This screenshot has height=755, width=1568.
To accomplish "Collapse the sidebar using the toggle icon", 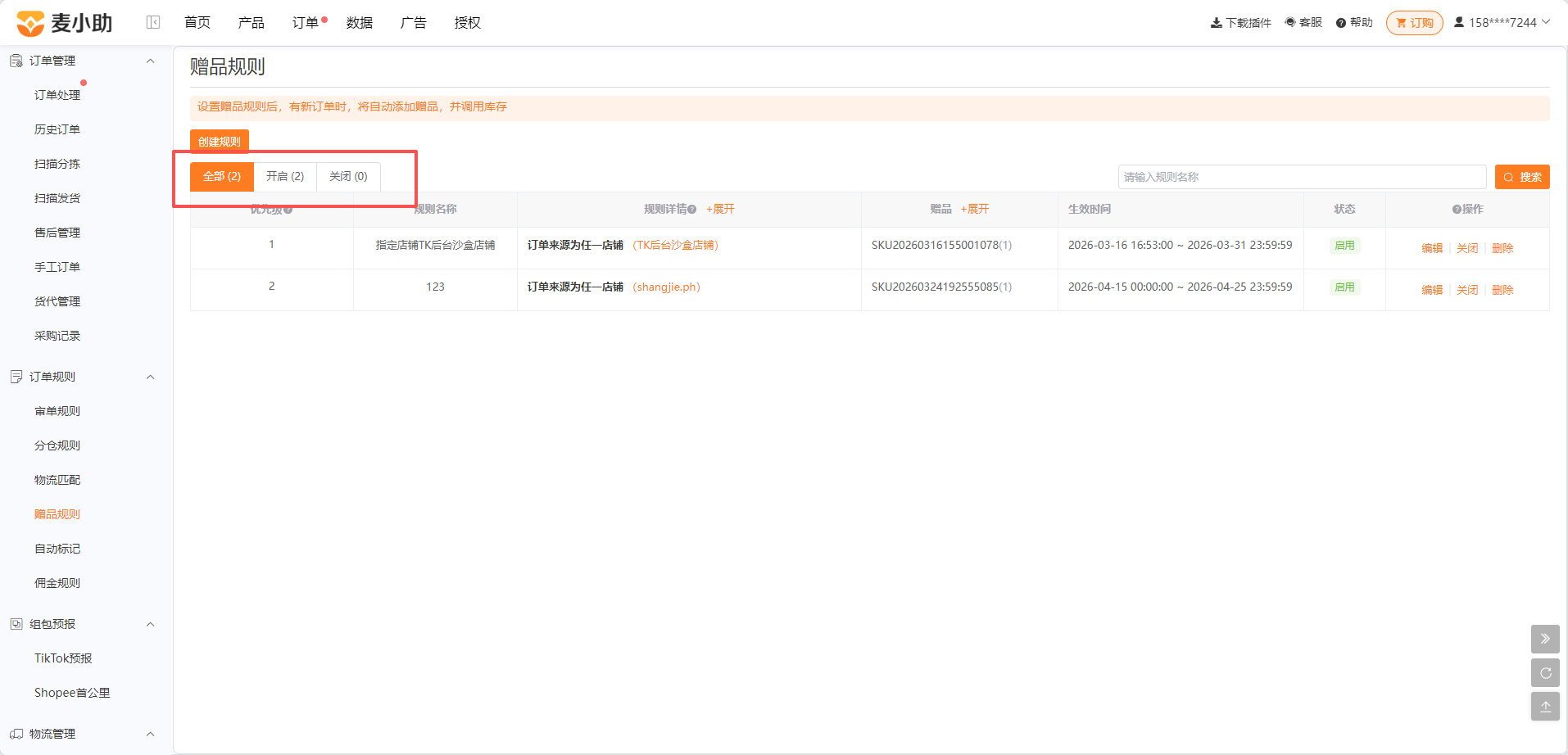I will (153, 22).
